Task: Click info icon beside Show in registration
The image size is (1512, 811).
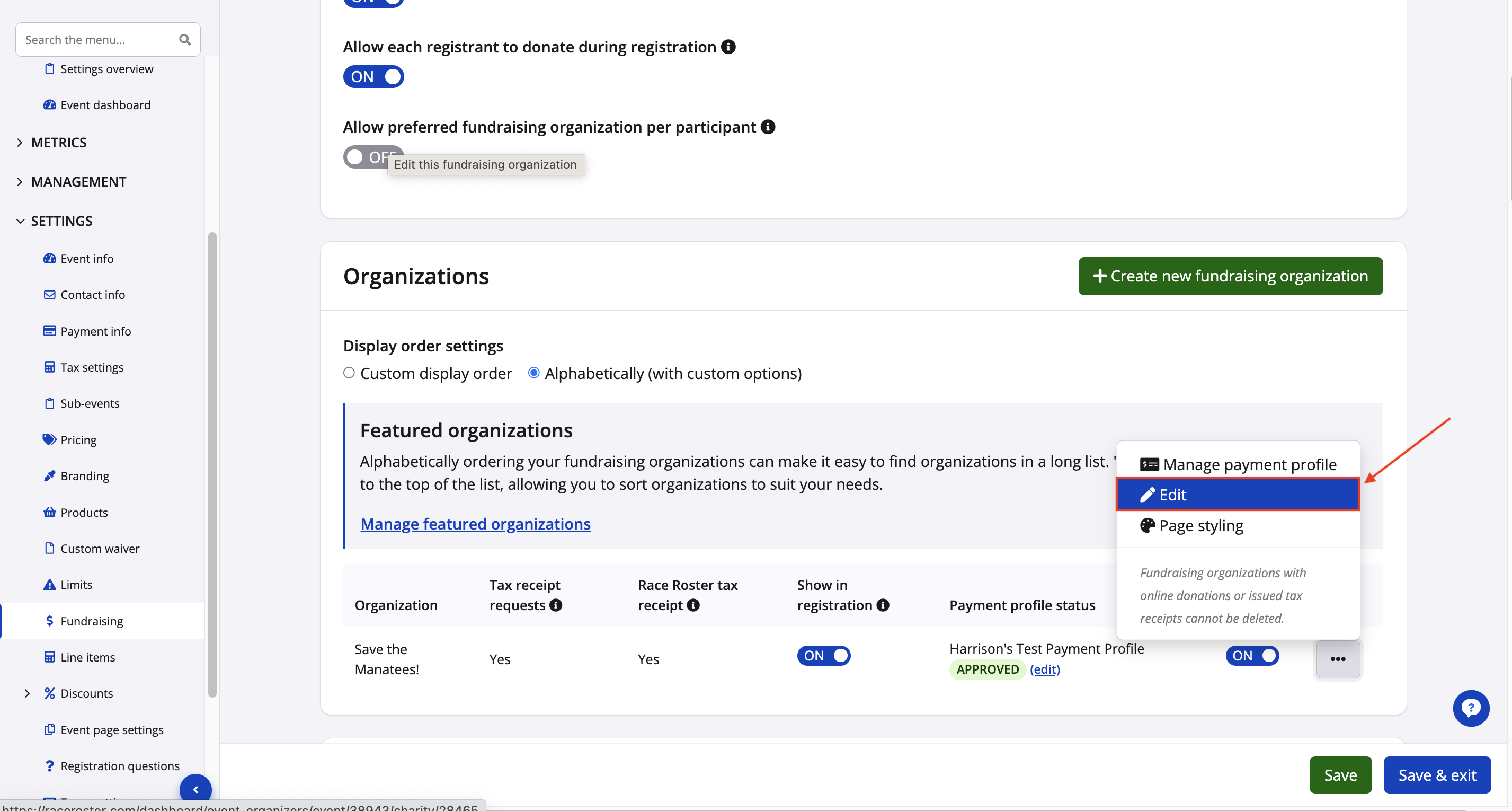Action: pyautogui.click(x=883, y=605)
